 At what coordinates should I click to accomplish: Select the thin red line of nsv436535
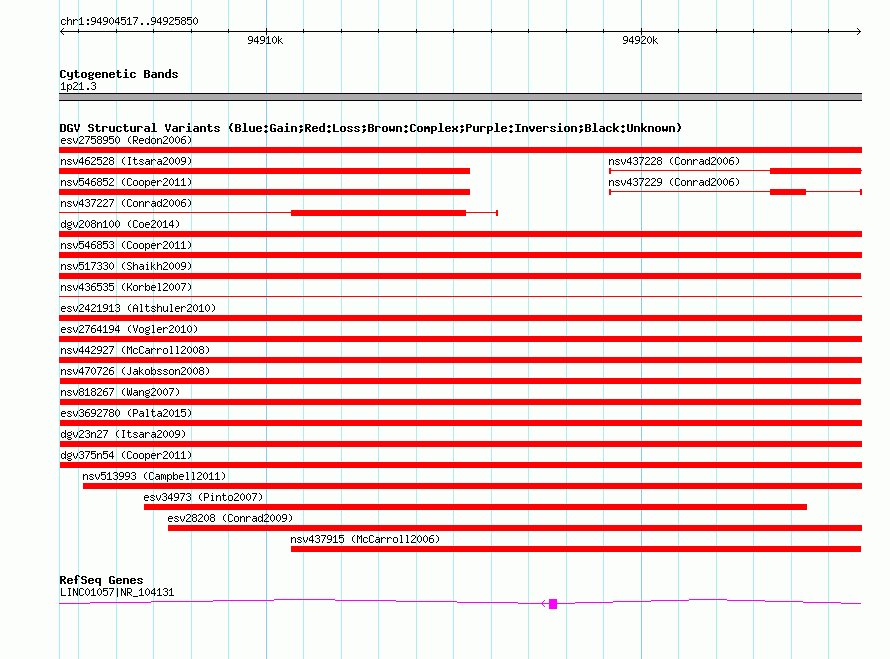[x=460, y=296]
